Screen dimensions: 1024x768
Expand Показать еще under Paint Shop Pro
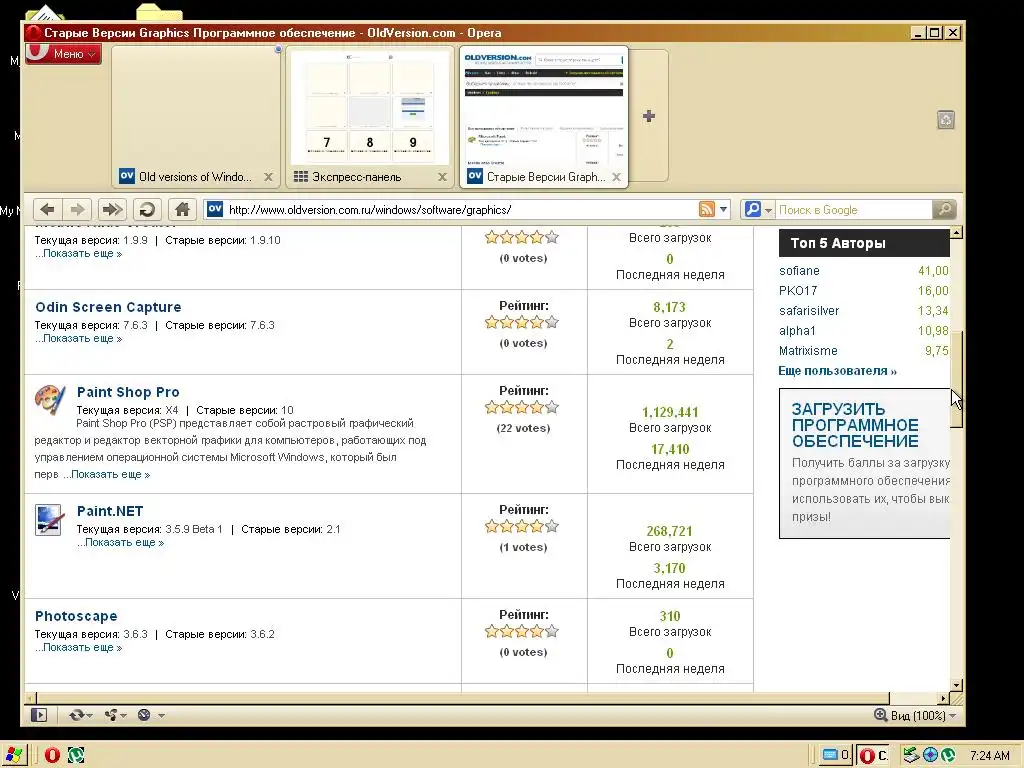click(106, 474)
